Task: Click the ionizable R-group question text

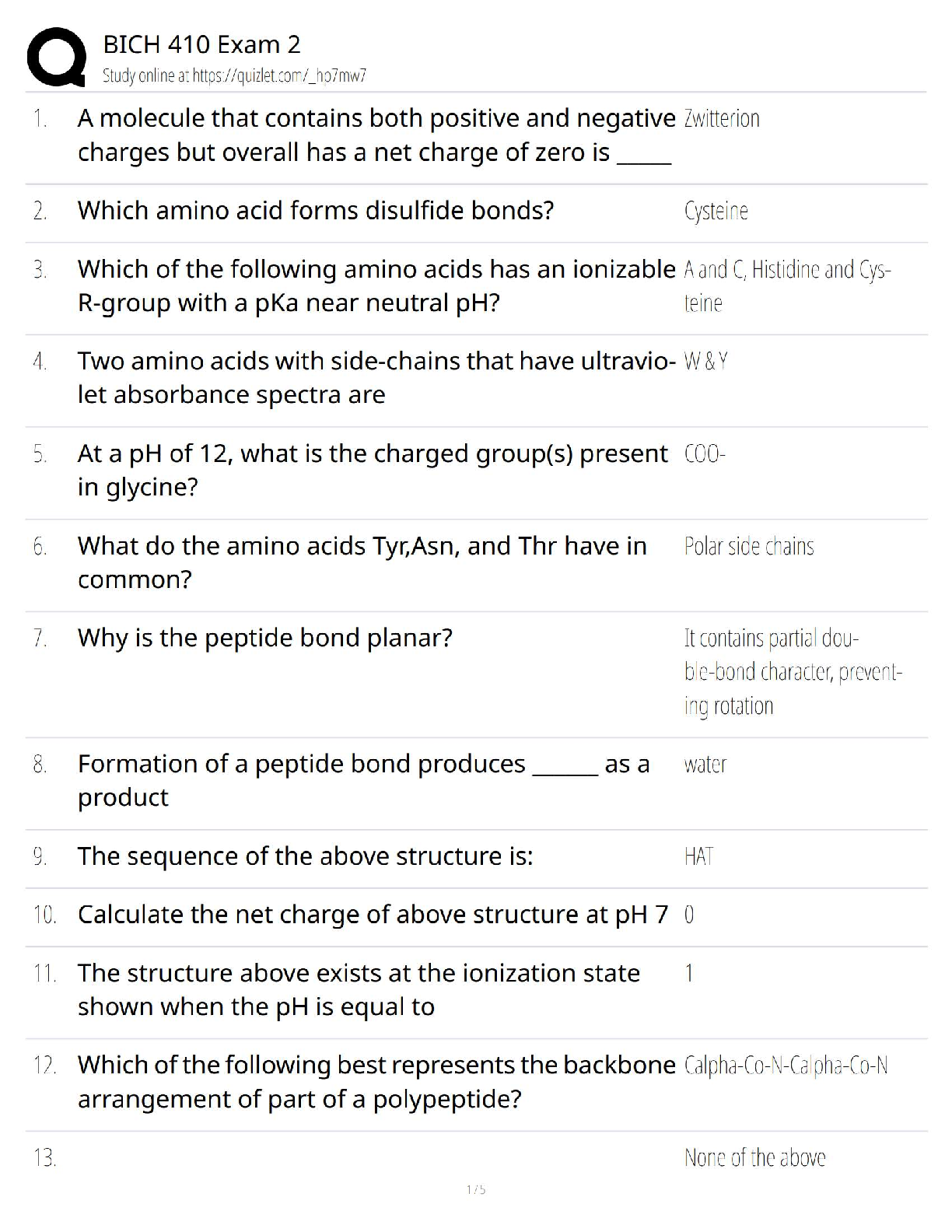Action: click(x=376, y=285)
